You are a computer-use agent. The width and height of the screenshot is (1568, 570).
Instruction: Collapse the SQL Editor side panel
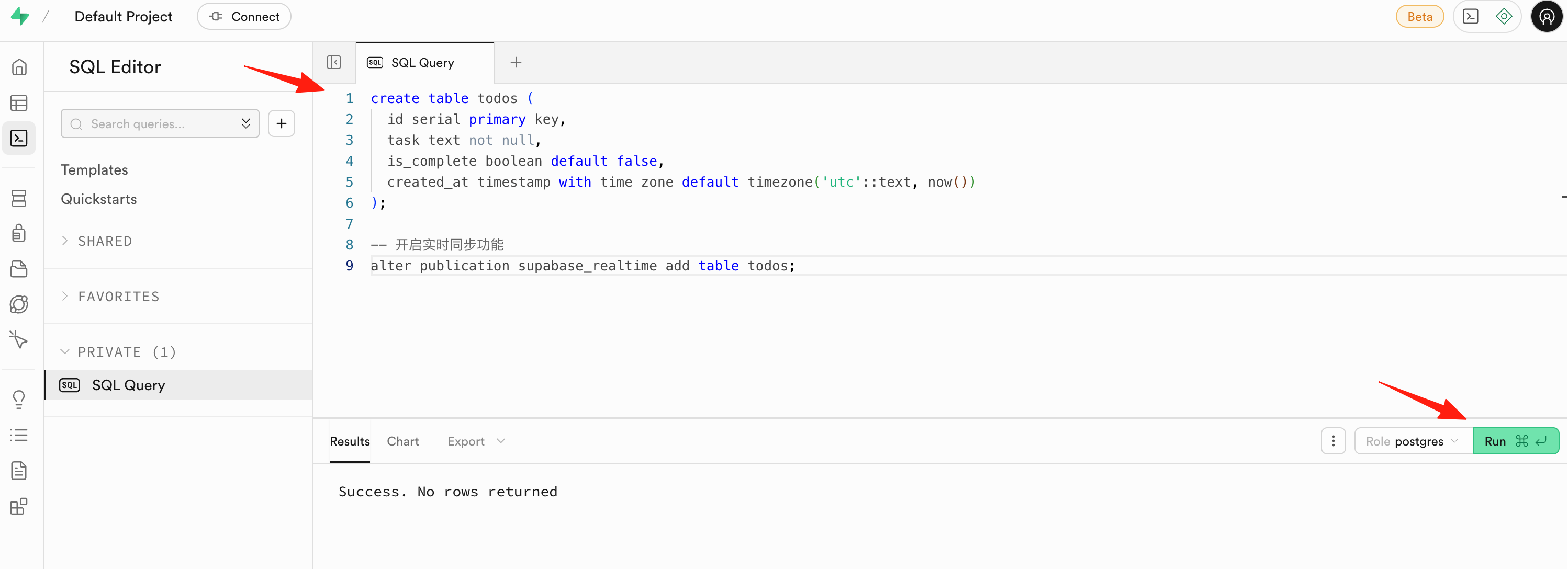tap(333, 62)
